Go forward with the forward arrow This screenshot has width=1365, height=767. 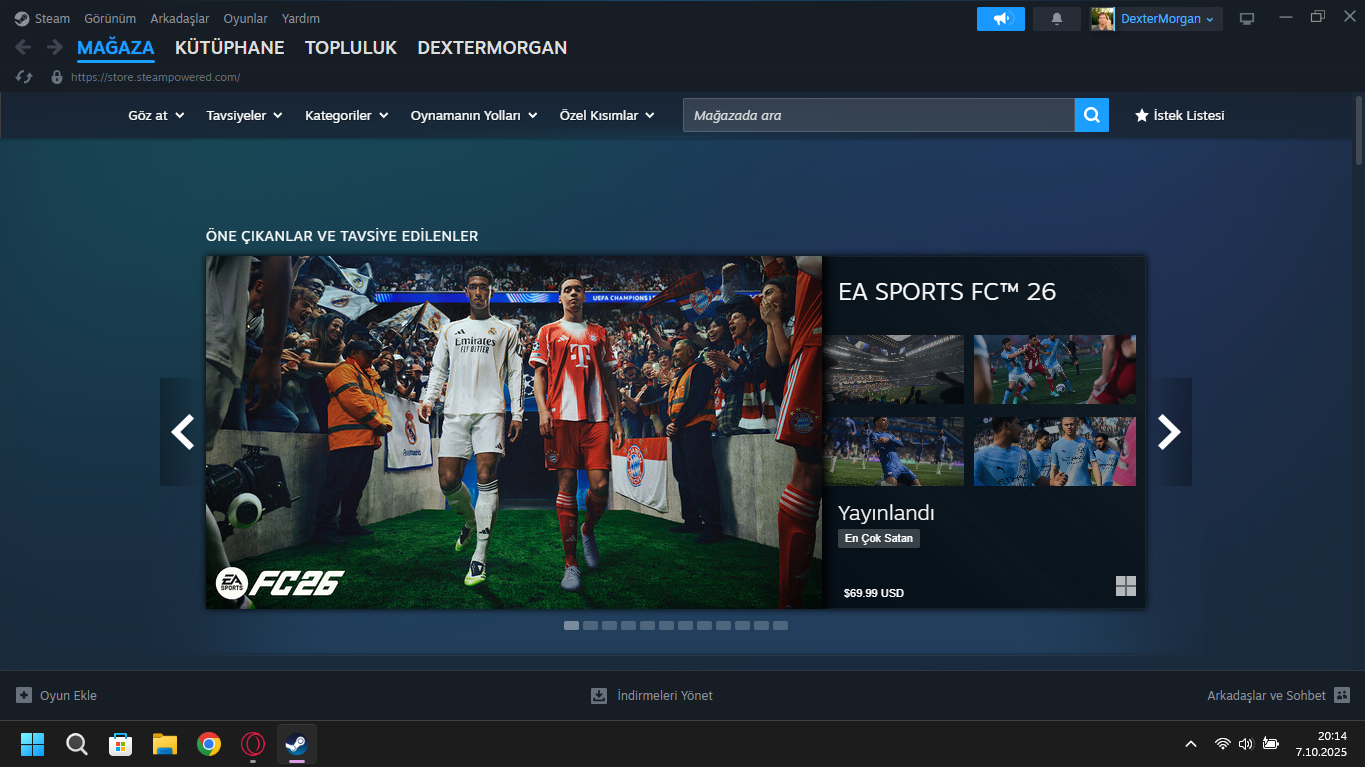point(54,47)
